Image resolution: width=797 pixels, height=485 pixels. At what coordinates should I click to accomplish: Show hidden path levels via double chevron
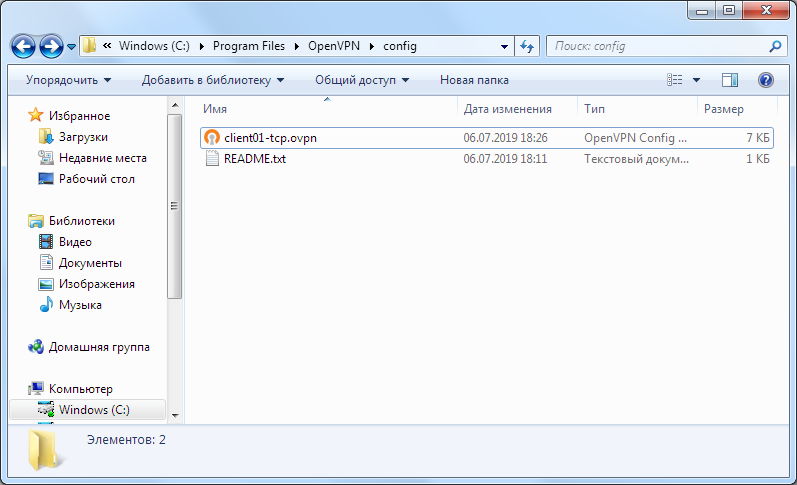(107, 46)
